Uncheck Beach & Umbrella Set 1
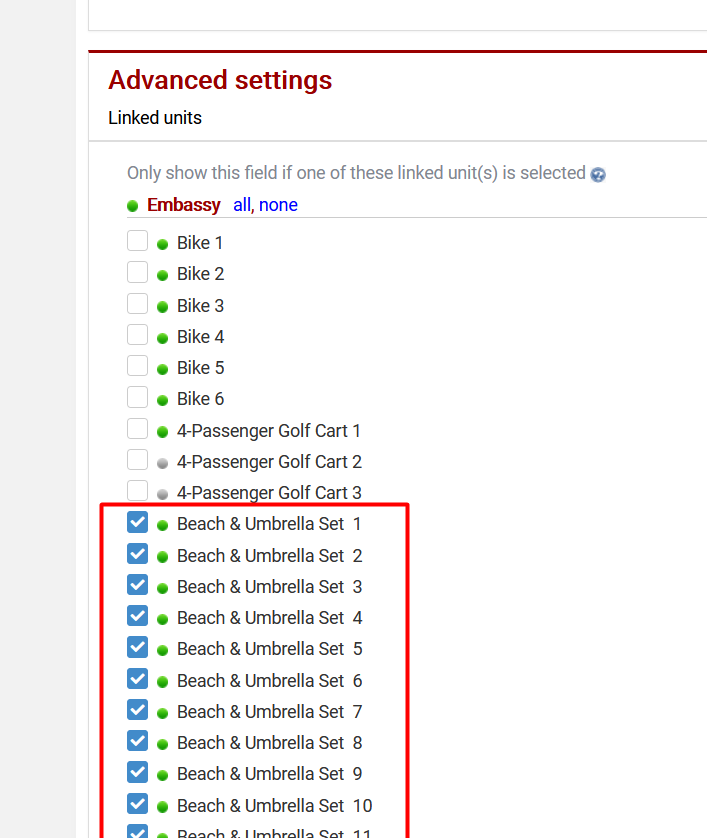707x838 pixels. coord(138,522)
